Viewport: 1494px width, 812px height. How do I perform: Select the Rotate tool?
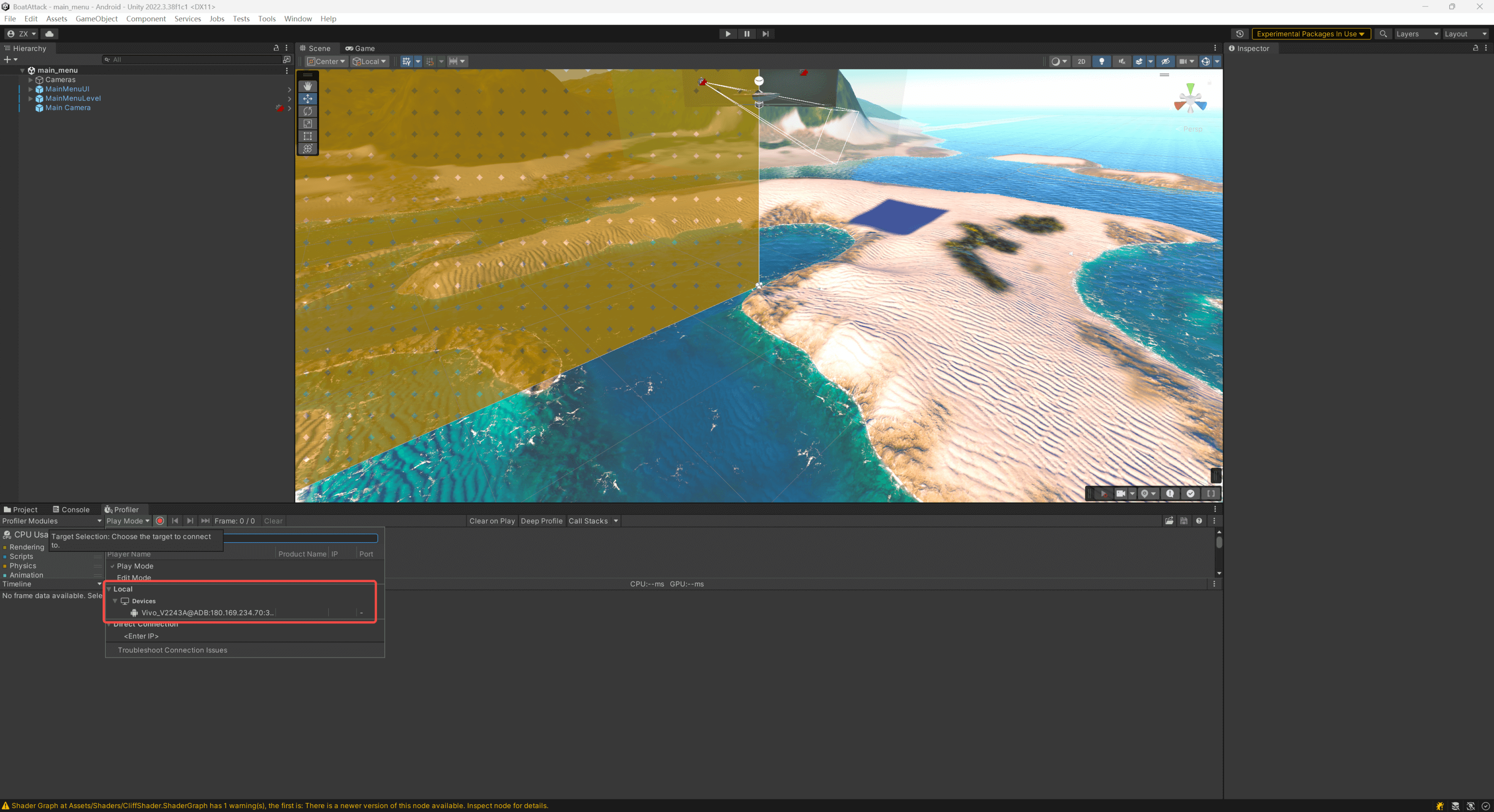coord(307,111)
